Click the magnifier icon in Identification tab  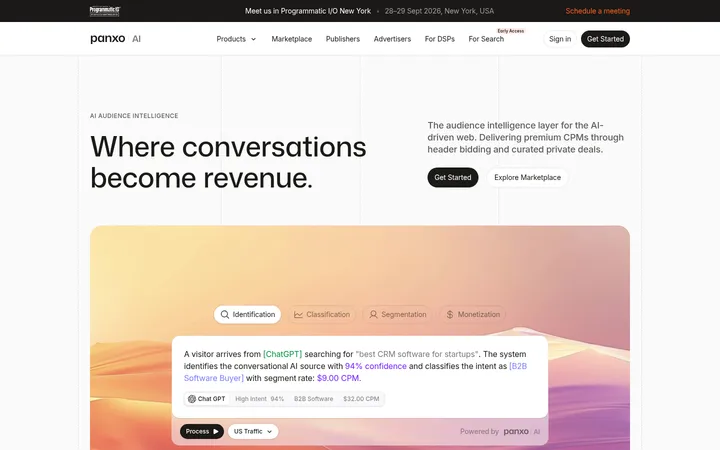(225, 315)
